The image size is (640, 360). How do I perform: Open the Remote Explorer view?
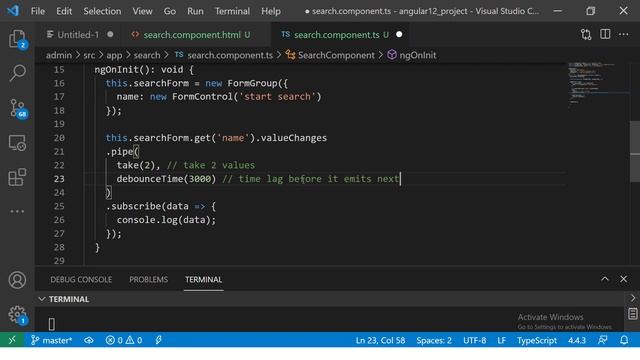[x=17, y=143]
